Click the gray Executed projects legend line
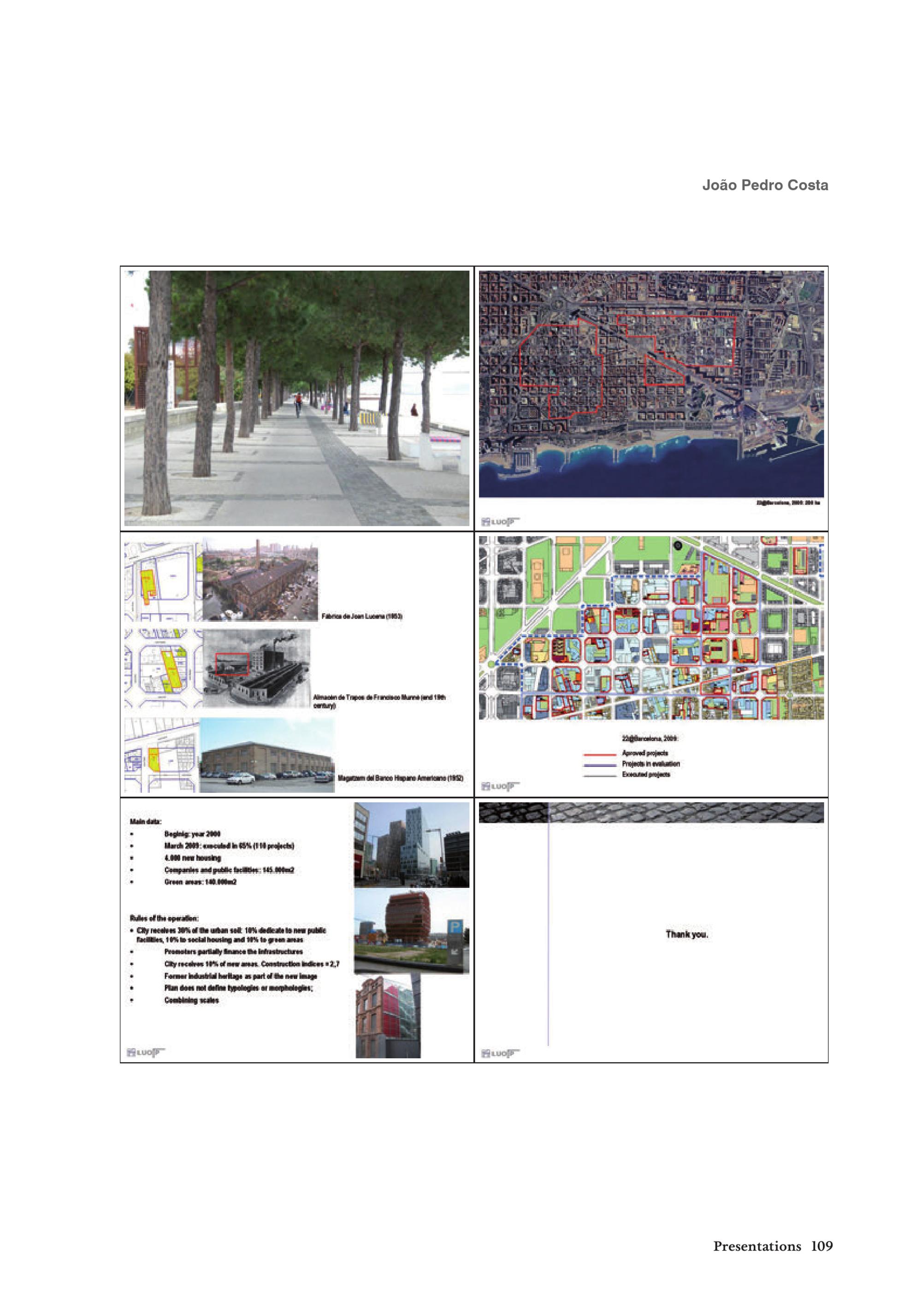Viewport: 922px width, 1316px height. (x=599, y=776)
